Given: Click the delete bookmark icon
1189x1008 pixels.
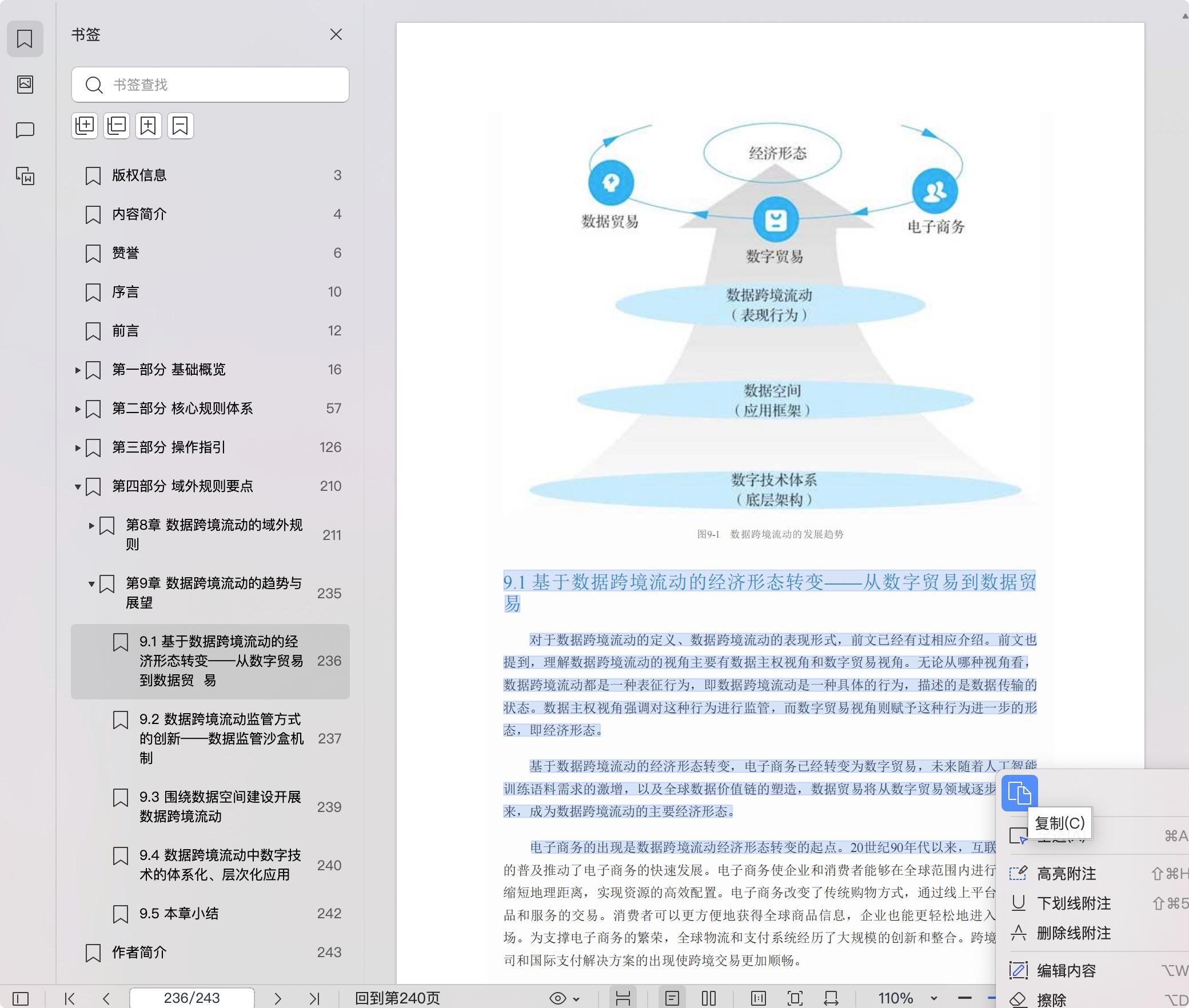Looking at the screenshot, I should pyautogui.click(x=181, y=126).
